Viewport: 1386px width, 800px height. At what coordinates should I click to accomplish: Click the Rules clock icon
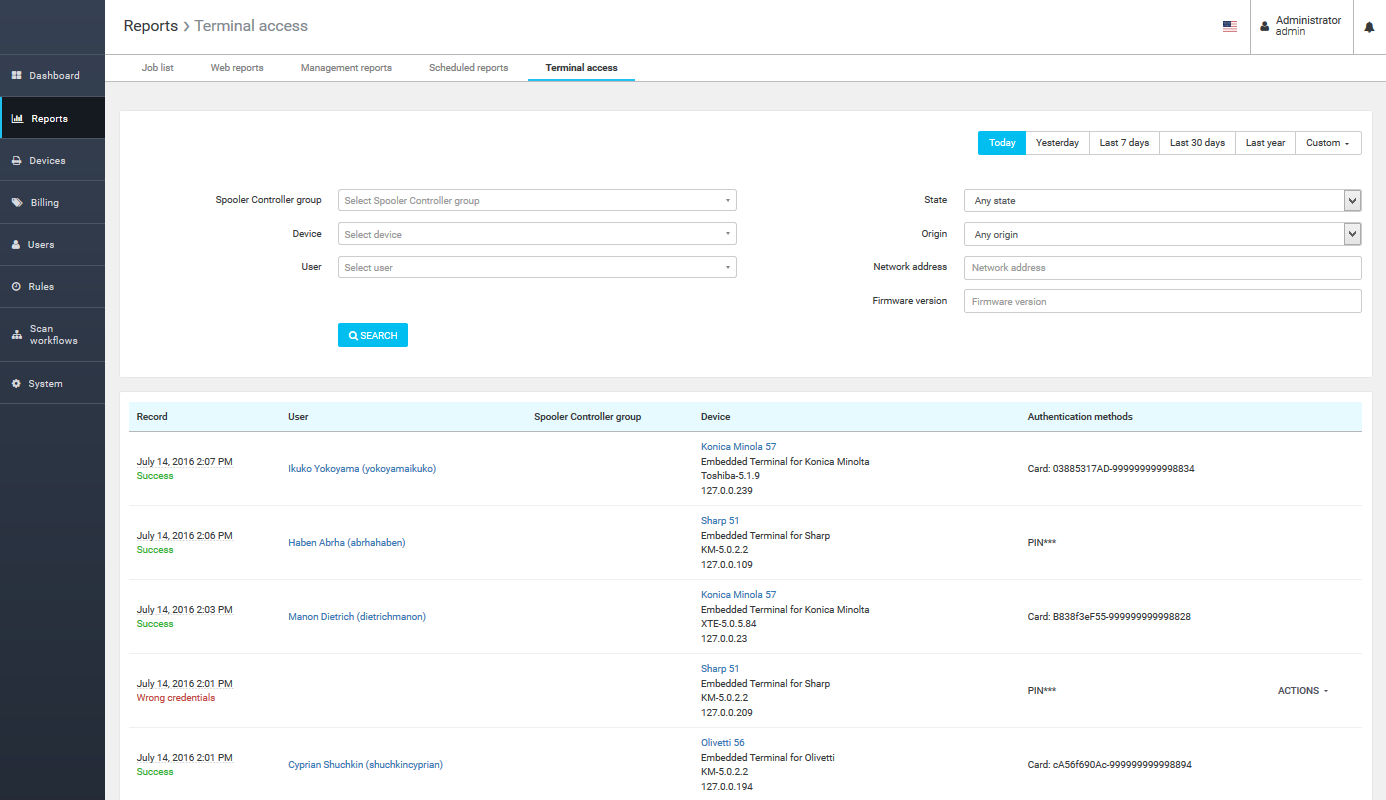17,287
